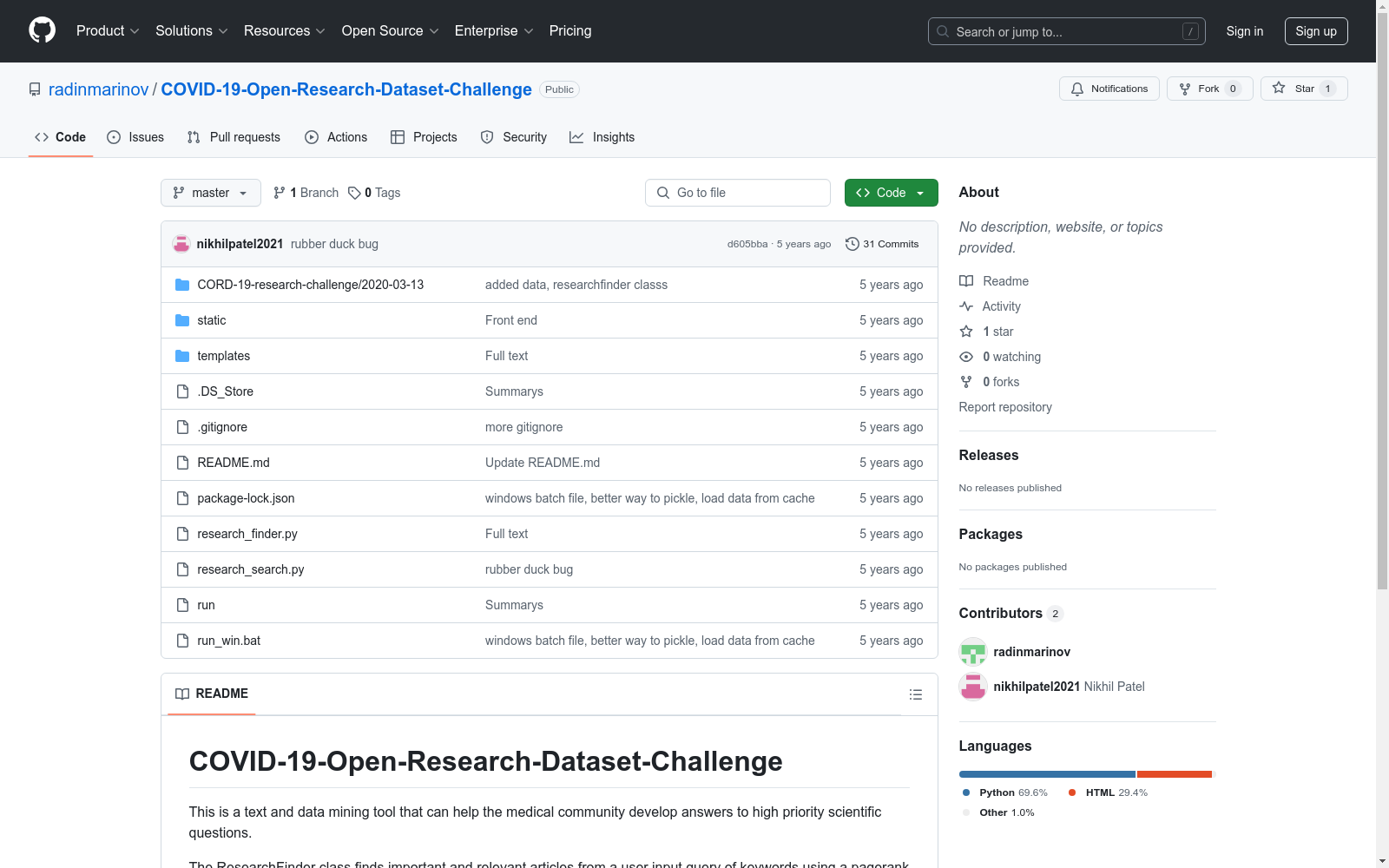
Task: Click the Sign in link
Action: 1245,31
